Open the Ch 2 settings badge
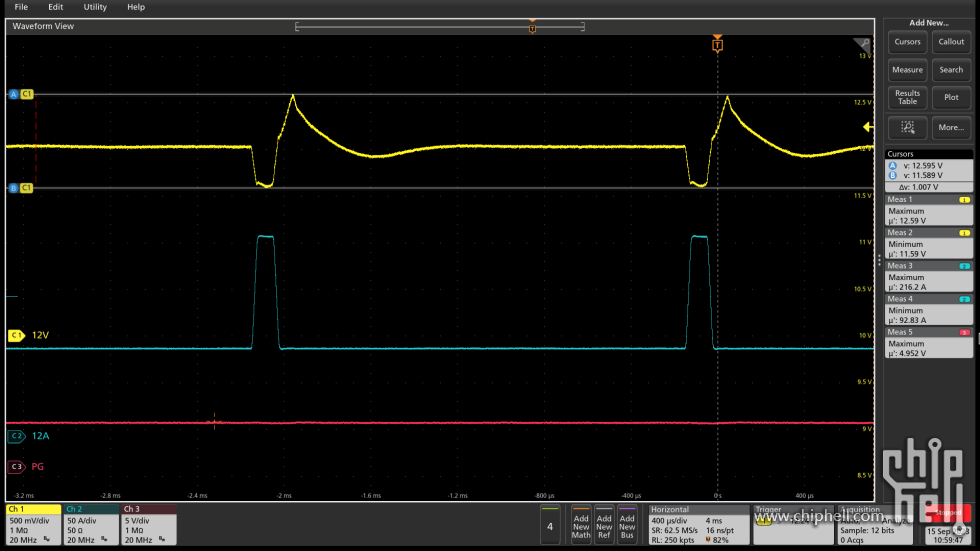 coord(91,525)
